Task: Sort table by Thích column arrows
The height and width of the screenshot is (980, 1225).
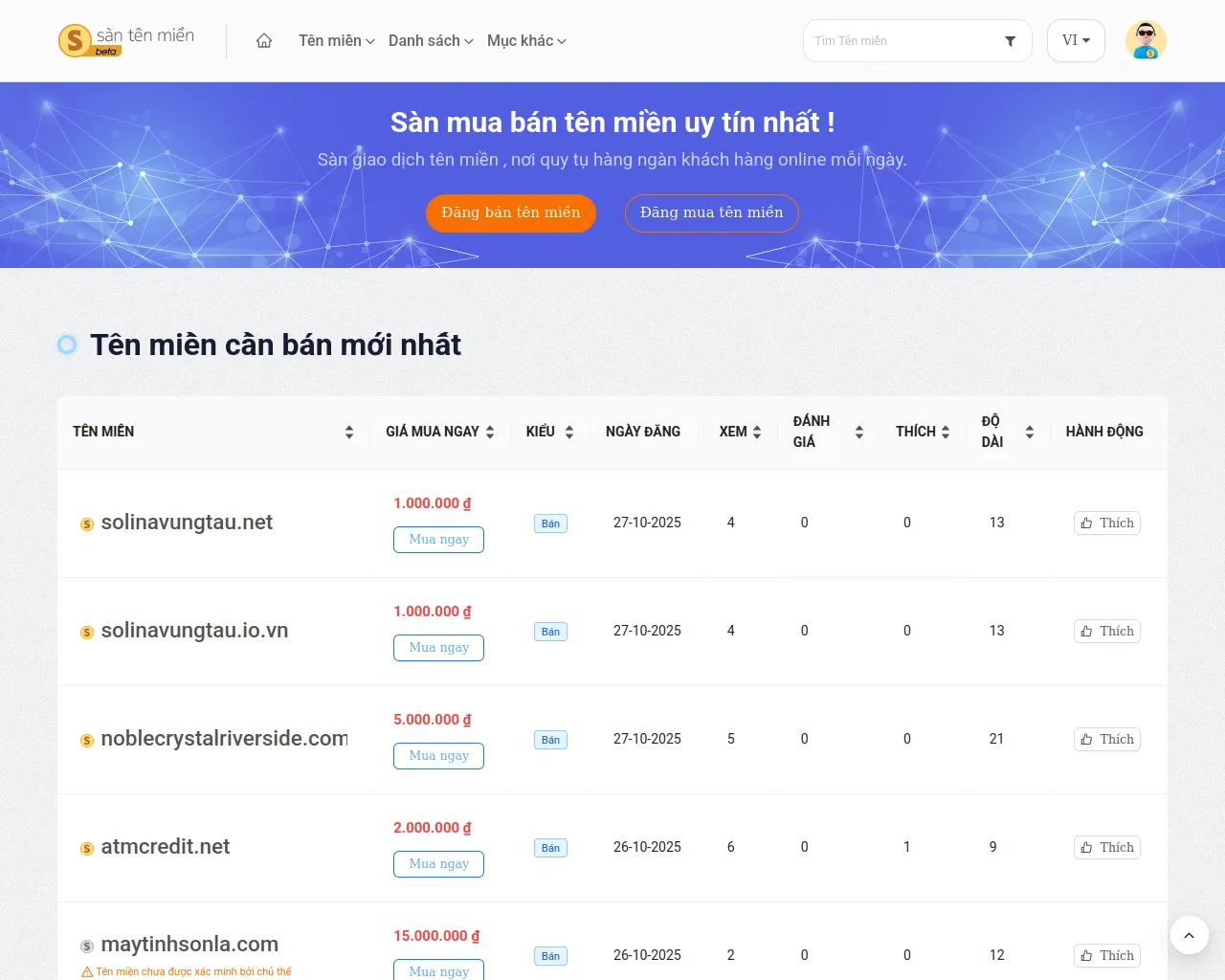Action: (946, 432)
